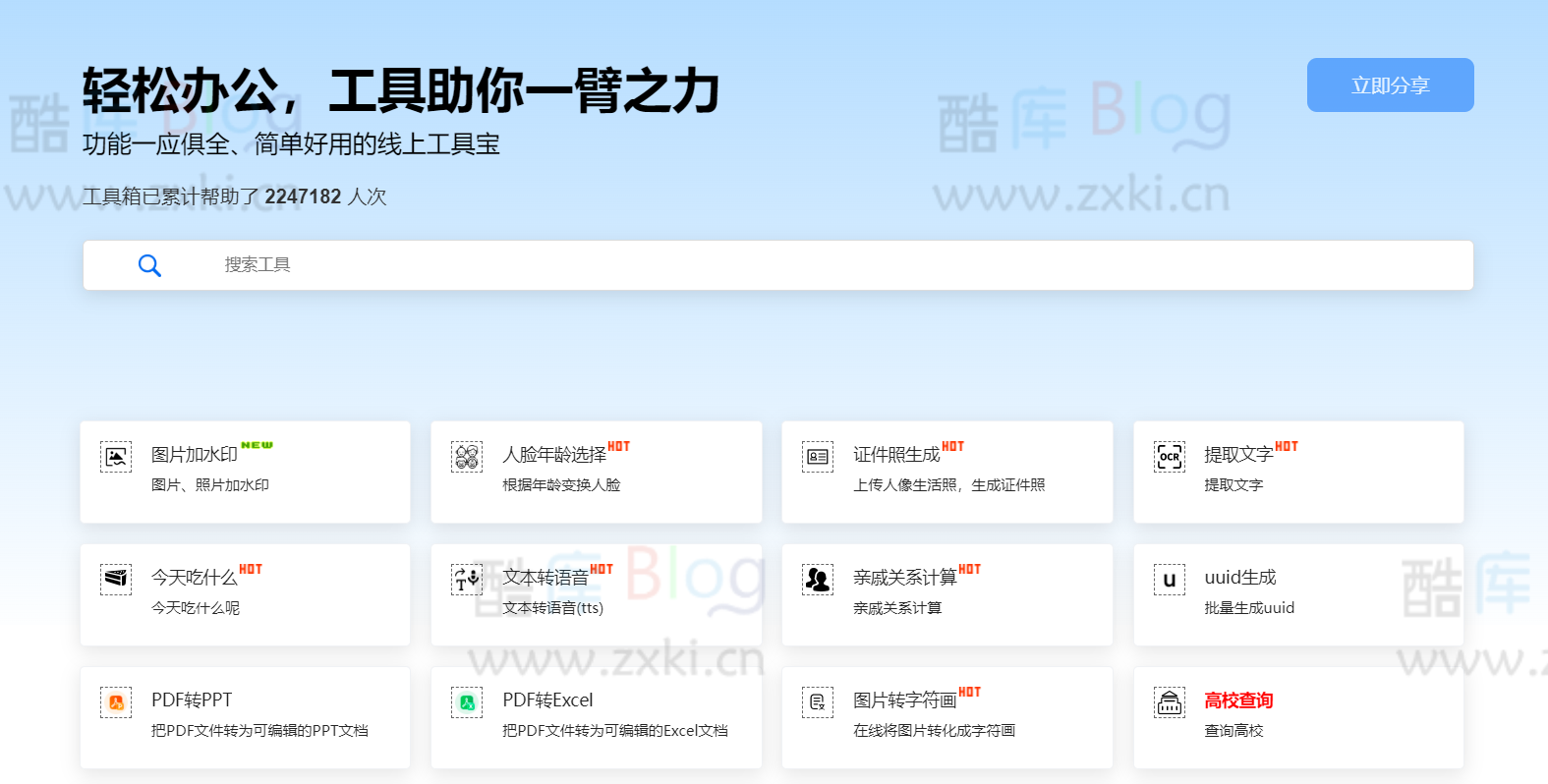Click description 上传人像生活照，生成证件照

(949, 485)
